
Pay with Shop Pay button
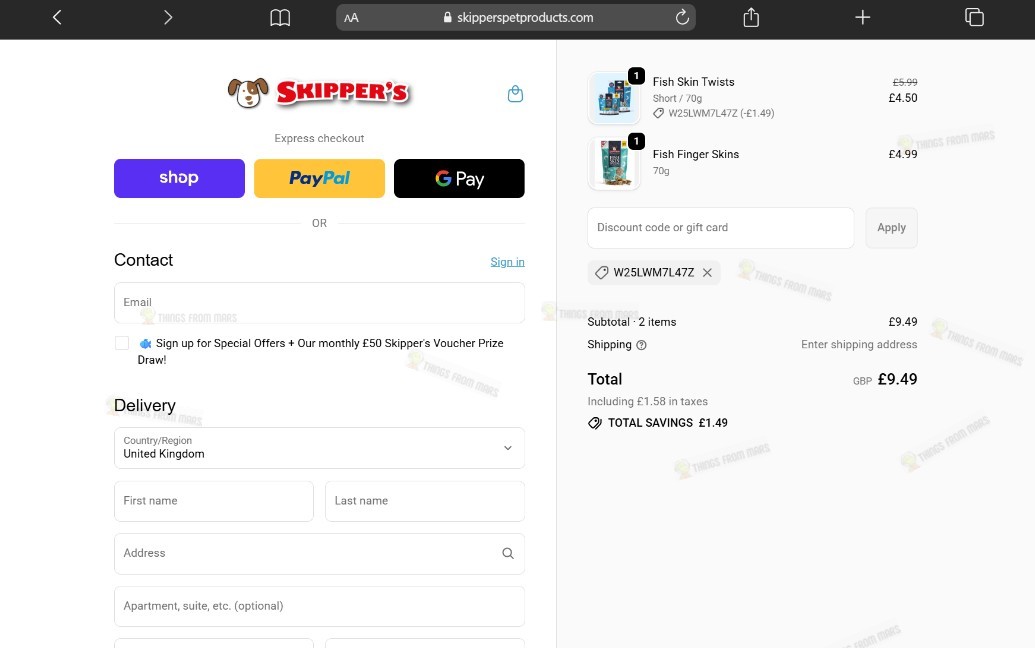(x=179, y=178)
